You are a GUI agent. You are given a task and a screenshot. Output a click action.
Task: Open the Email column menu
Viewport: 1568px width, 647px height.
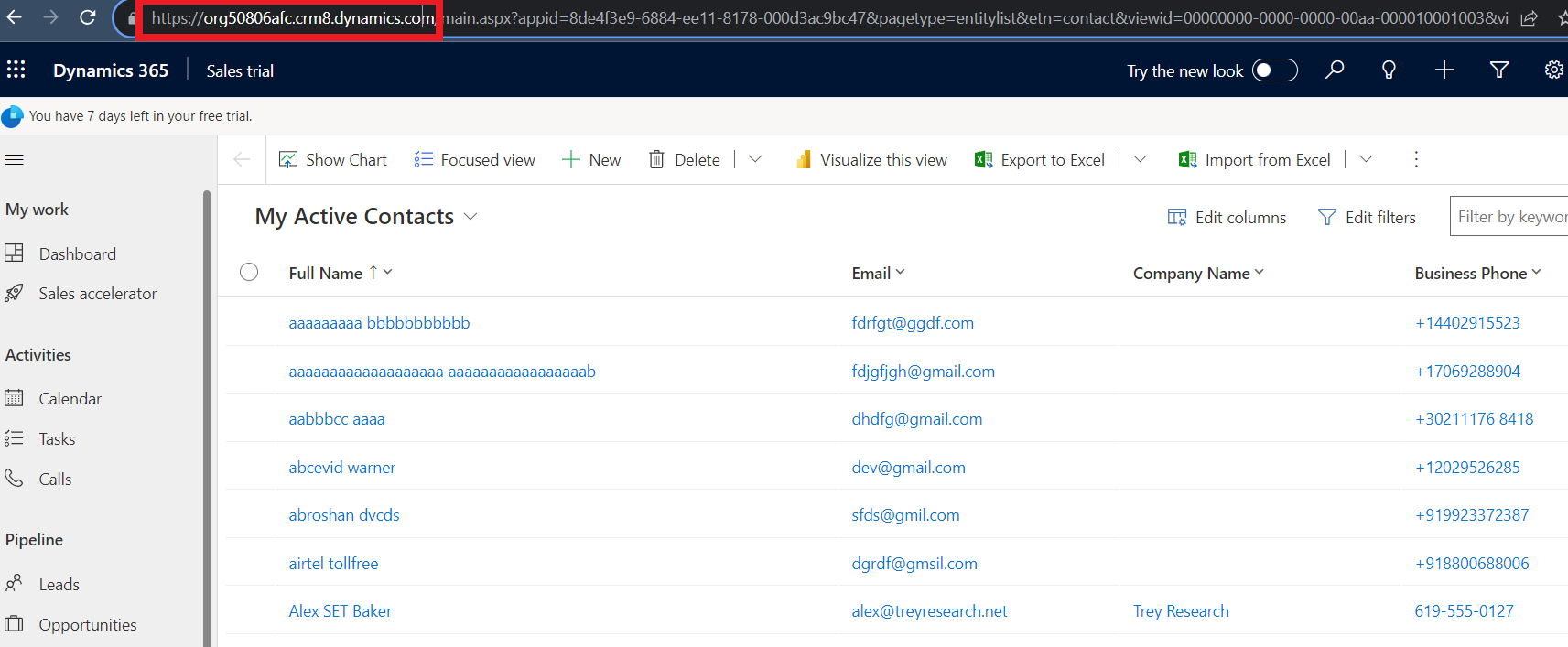(900, 272)
